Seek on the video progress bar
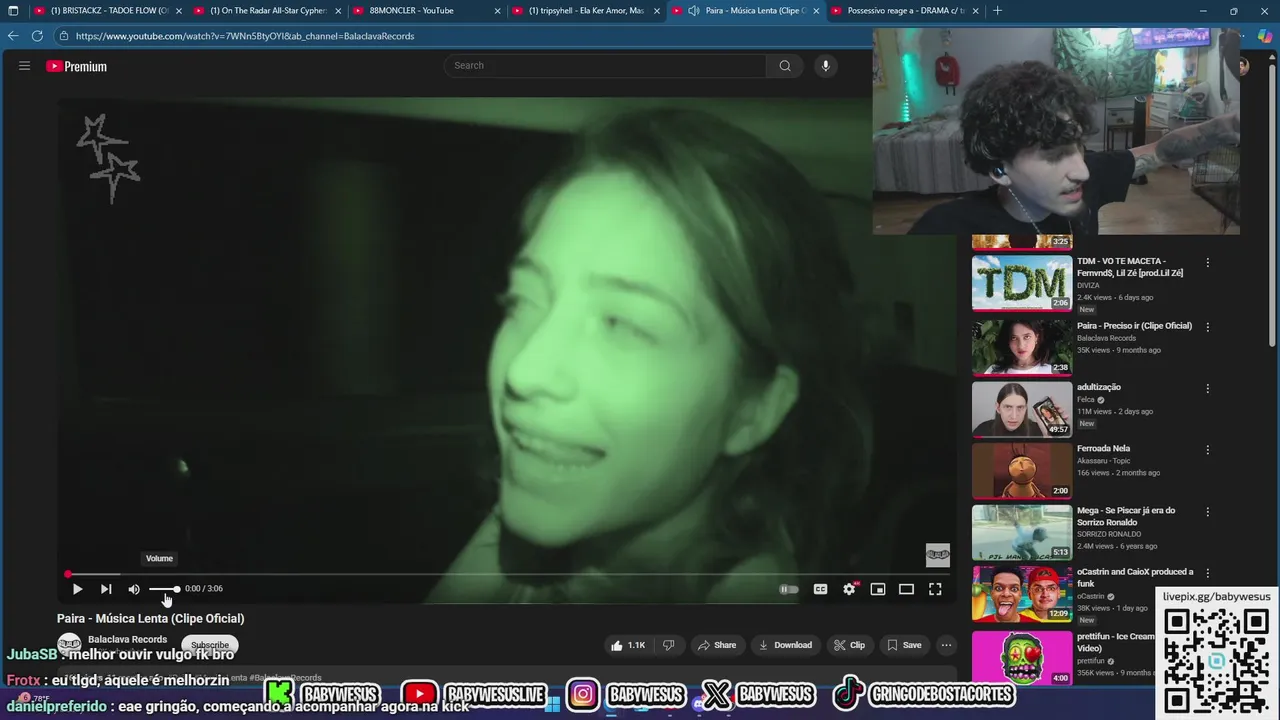1280x720 pixels. tap(506, 574)
